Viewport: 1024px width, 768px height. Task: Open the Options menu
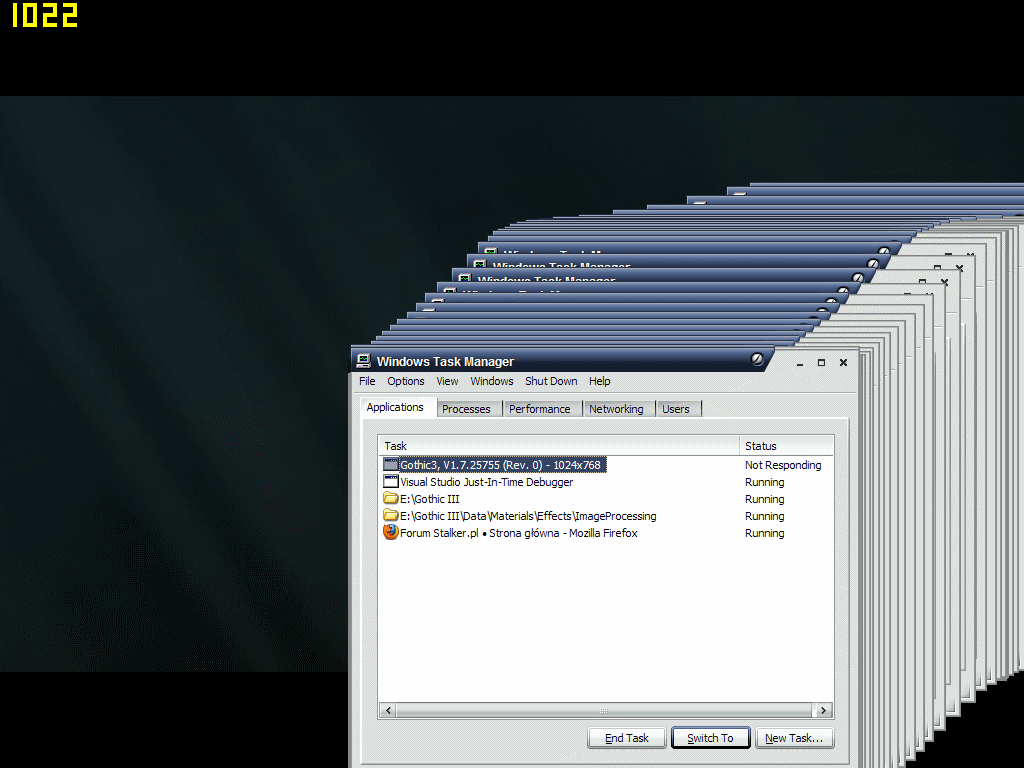coord(406,381)
